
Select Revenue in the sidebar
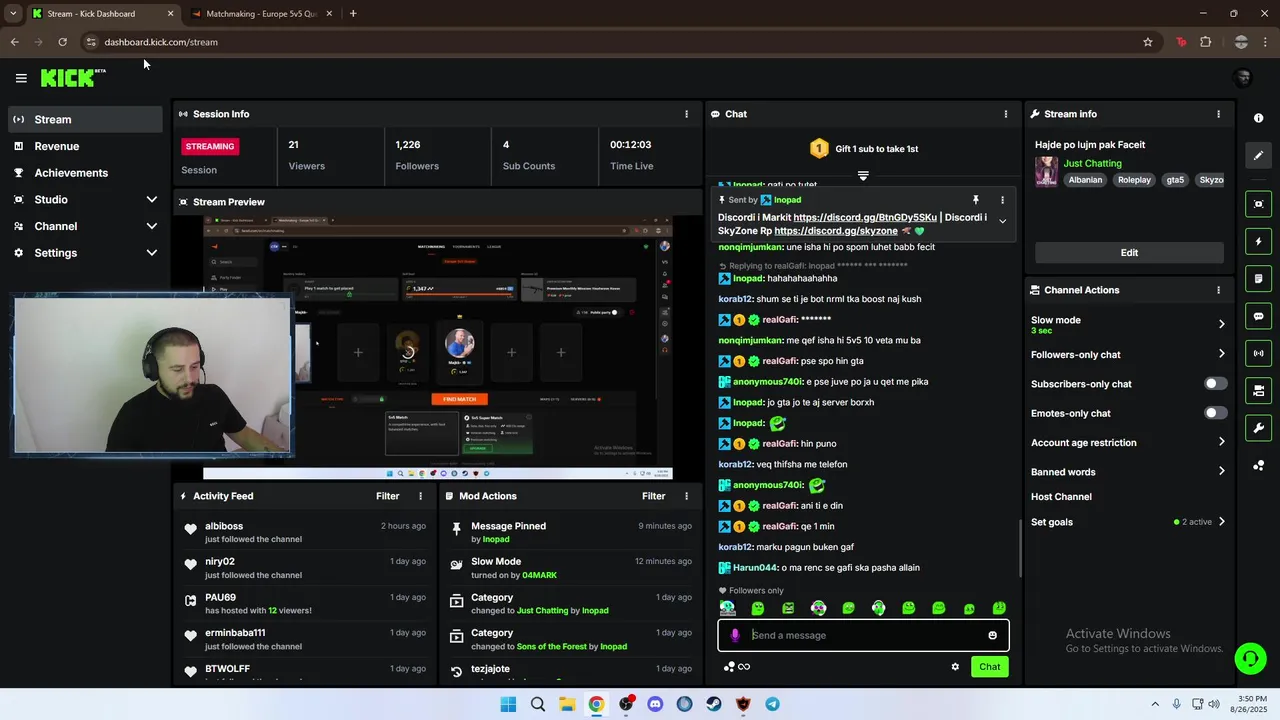[85, 146]
